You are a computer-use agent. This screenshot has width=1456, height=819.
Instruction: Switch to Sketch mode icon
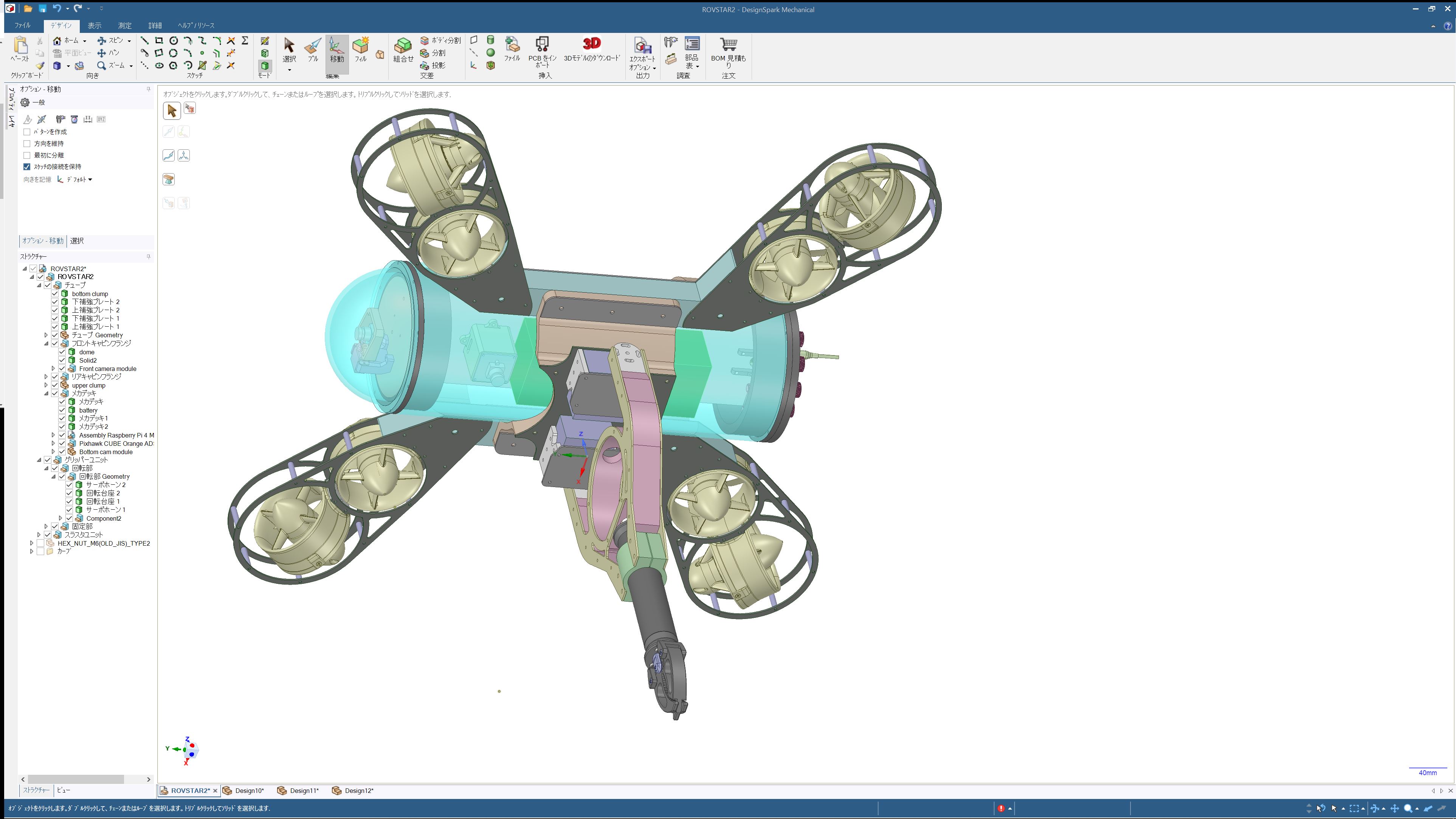(265, 41)
